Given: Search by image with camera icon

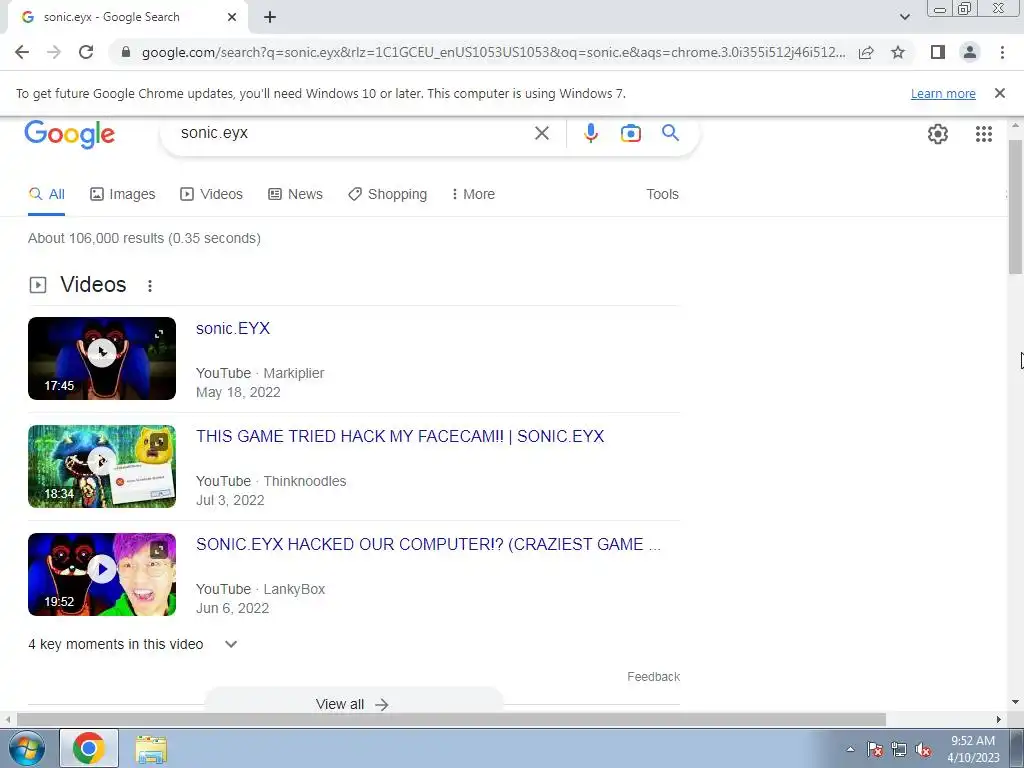Looking at the screenshot, I should click(630, 133).
